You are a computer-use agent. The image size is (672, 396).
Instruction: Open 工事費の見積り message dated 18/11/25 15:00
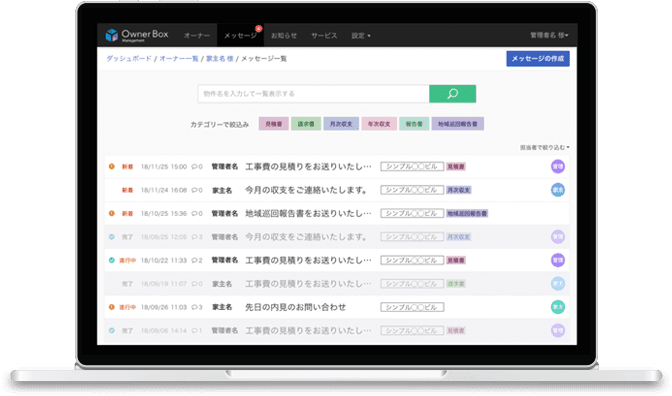308,167
